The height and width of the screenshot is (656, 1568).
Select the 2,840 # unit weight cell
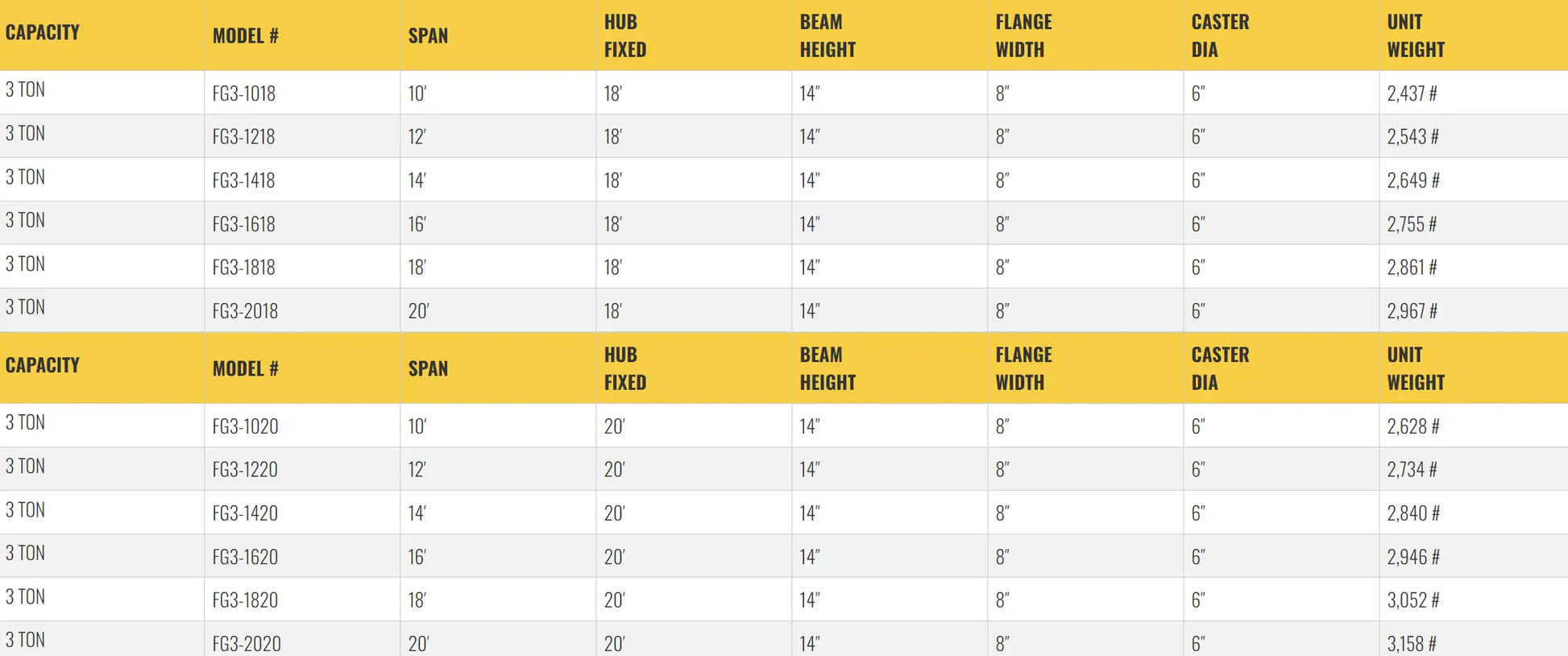click(1412, 513)
